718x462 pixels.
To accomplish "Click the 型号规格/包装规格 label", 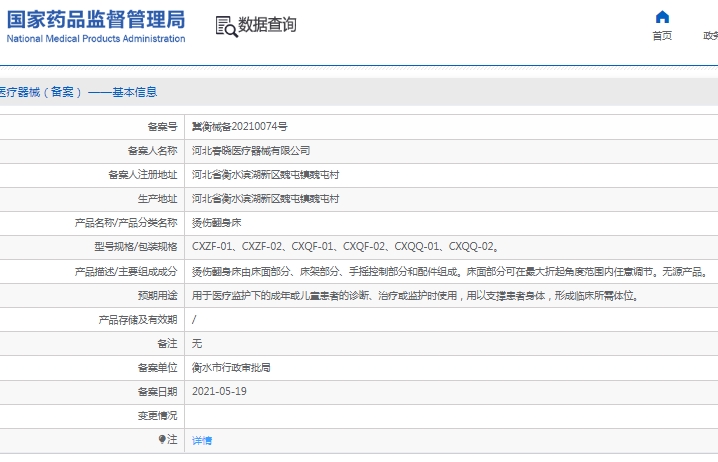I will click(x=136, y=247).
